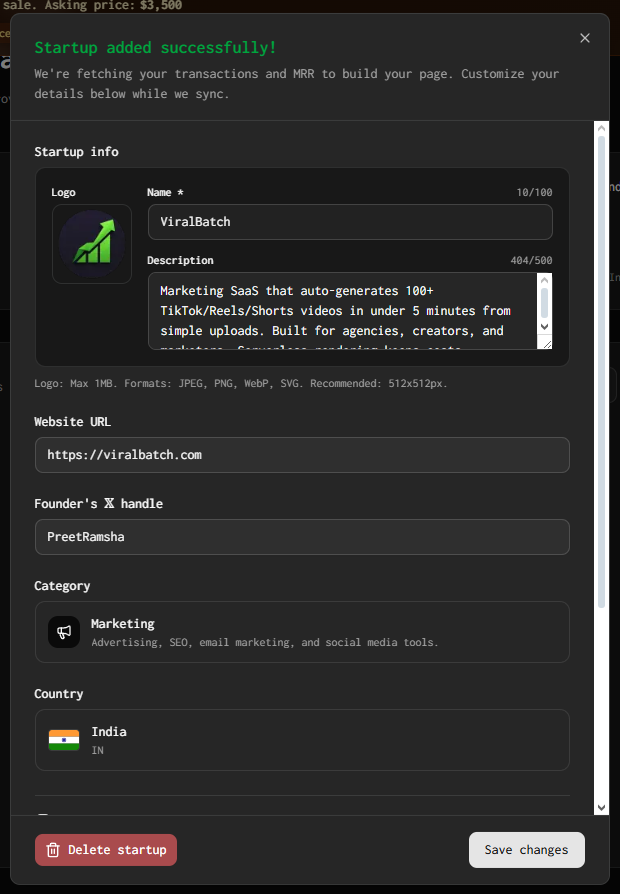Viewport: 620px width, 894px height.
Task: Click the 'IN' country code text
Action: tap(98, 750)
